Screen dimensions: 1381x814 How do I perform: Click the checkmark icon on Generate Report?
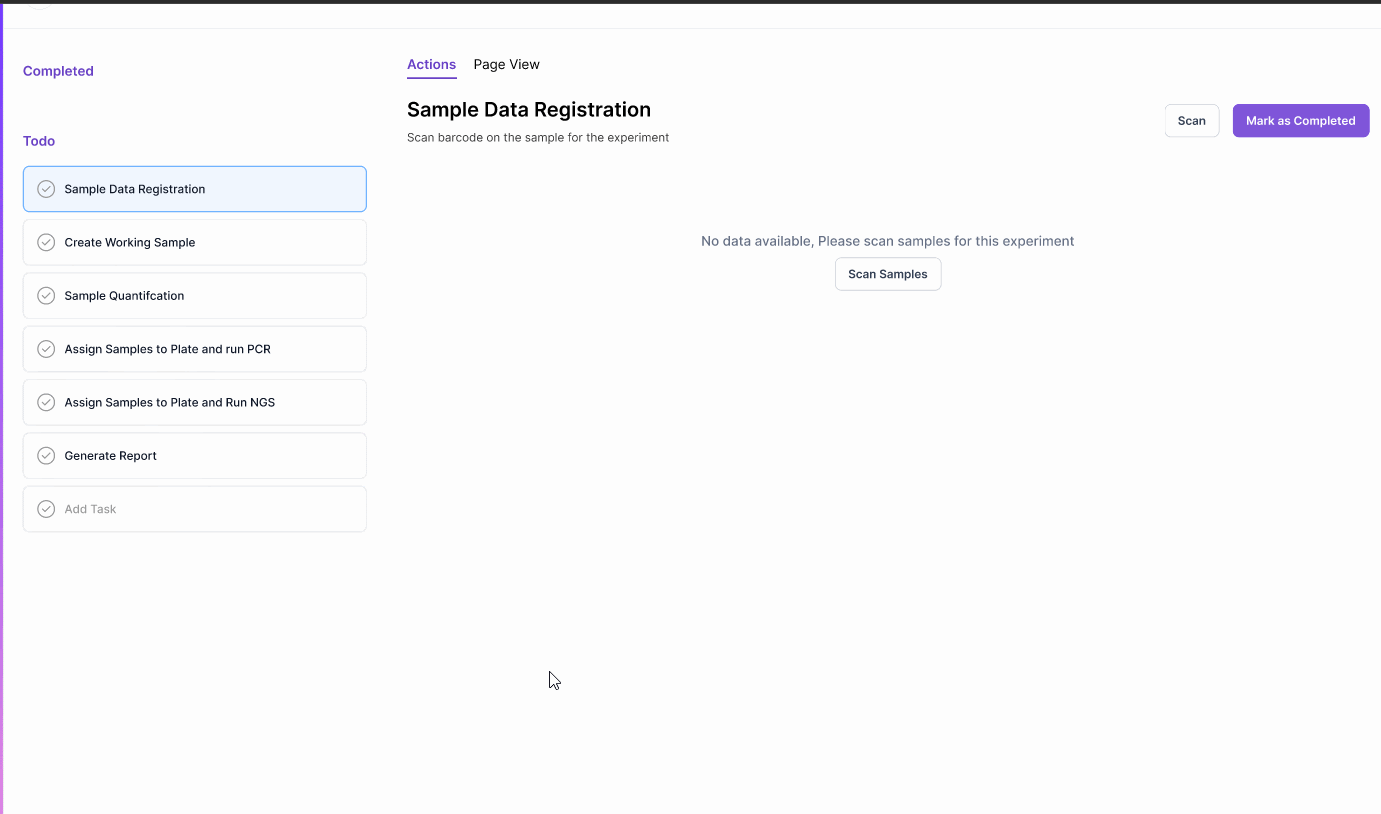click(x=45, y=455)
